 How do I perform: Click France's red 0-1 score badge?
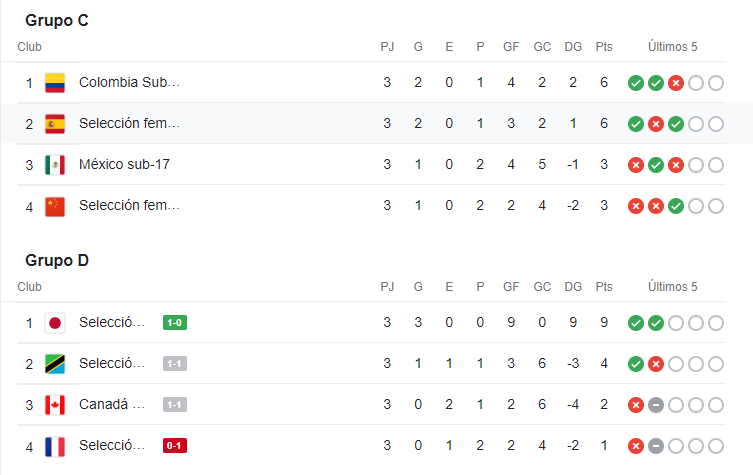(x=175, y=445)
